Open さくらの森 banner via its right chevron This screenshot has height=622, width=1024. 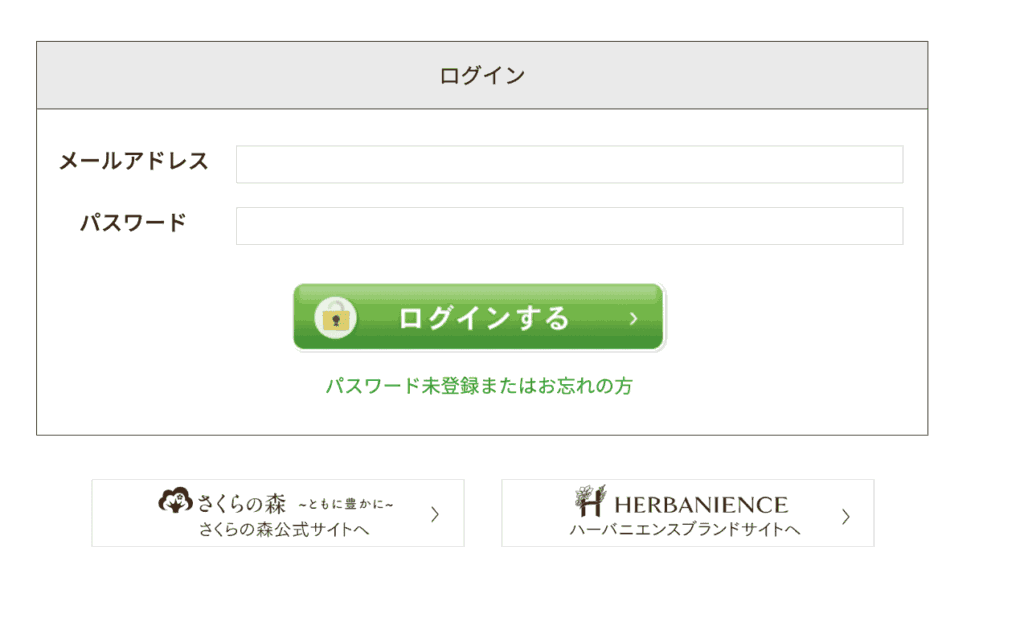click(x=435, y=514)
